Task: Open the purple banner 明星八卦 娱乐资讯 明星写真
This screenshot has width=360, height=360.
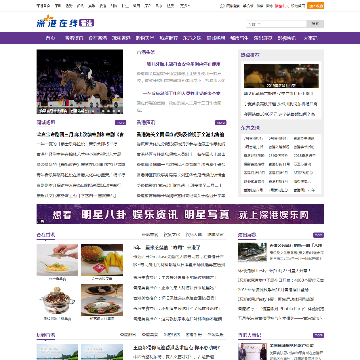Action: [180, 214]
